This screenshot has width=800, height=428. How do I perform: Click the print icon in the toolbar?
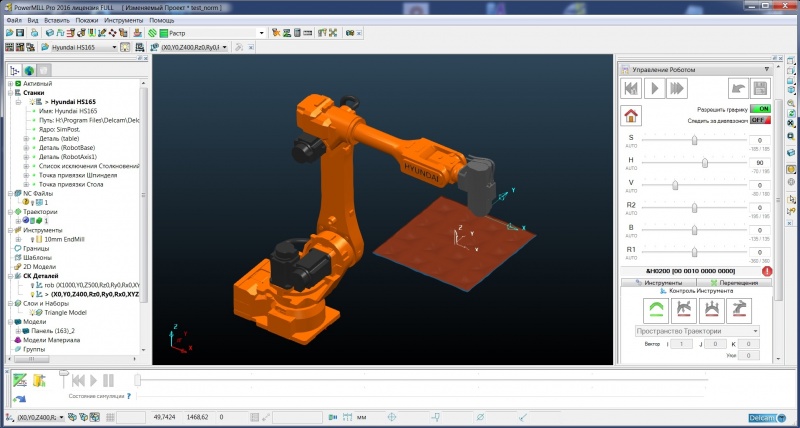point(34,33)
